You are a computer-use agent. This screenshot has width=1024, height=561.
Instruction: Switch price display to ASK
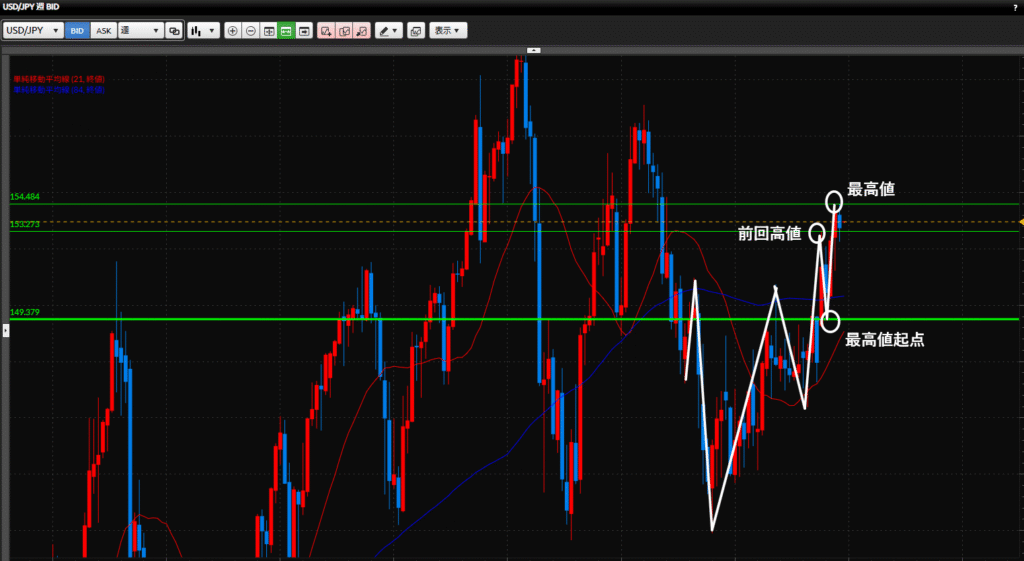click(x=103, y=31)
